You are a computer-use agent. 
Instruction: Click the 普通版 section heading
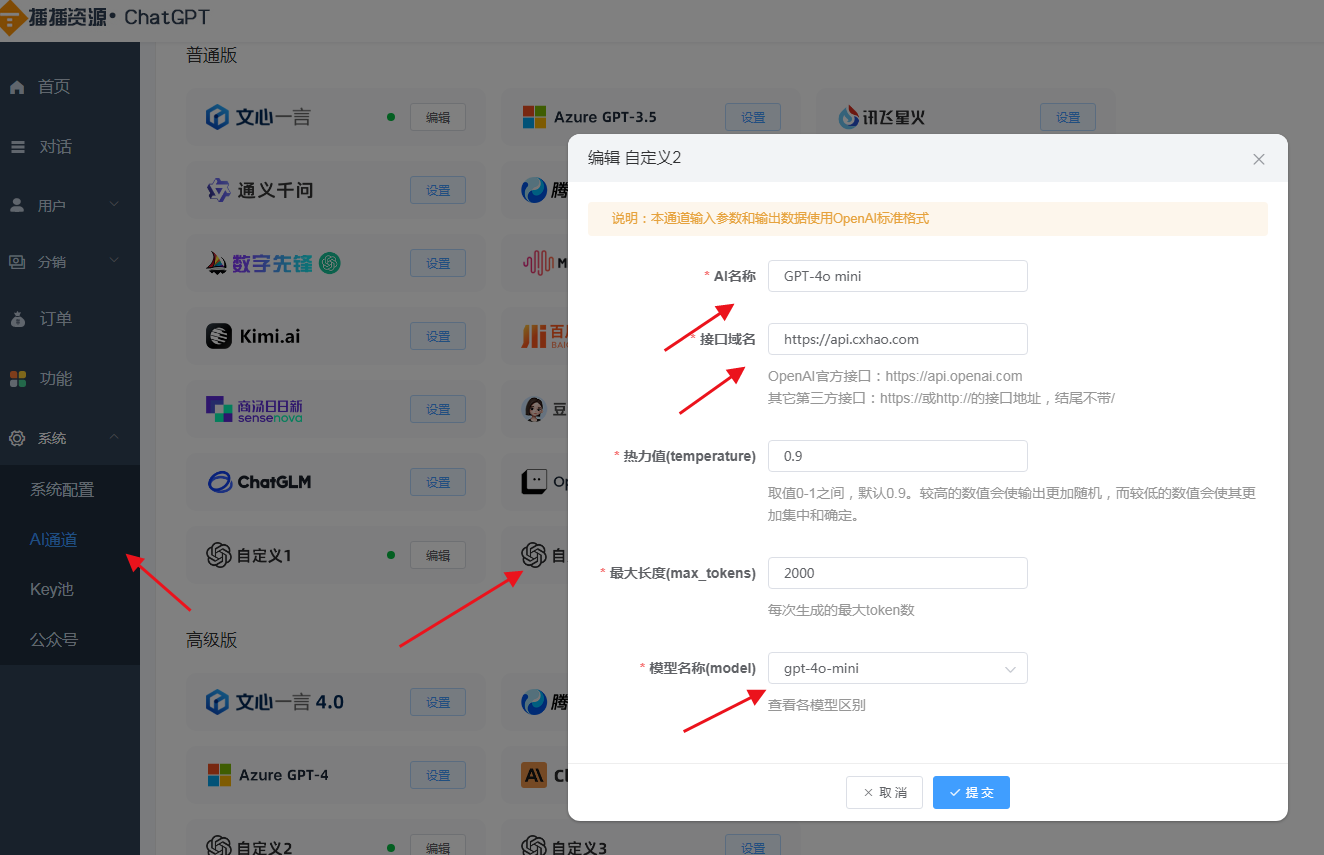(212, 56)
